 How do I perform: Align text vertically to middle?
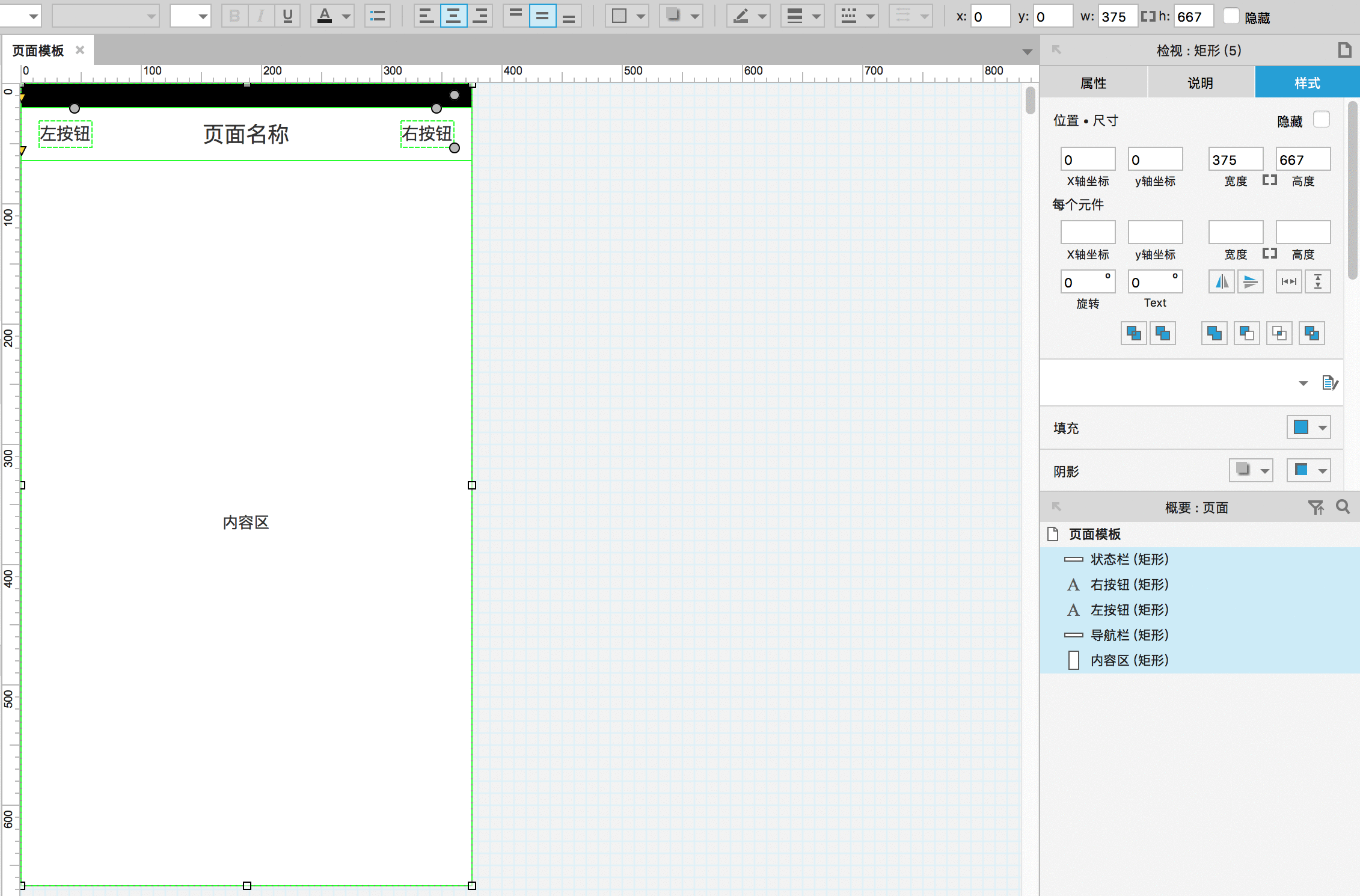[x=542, y=16]
